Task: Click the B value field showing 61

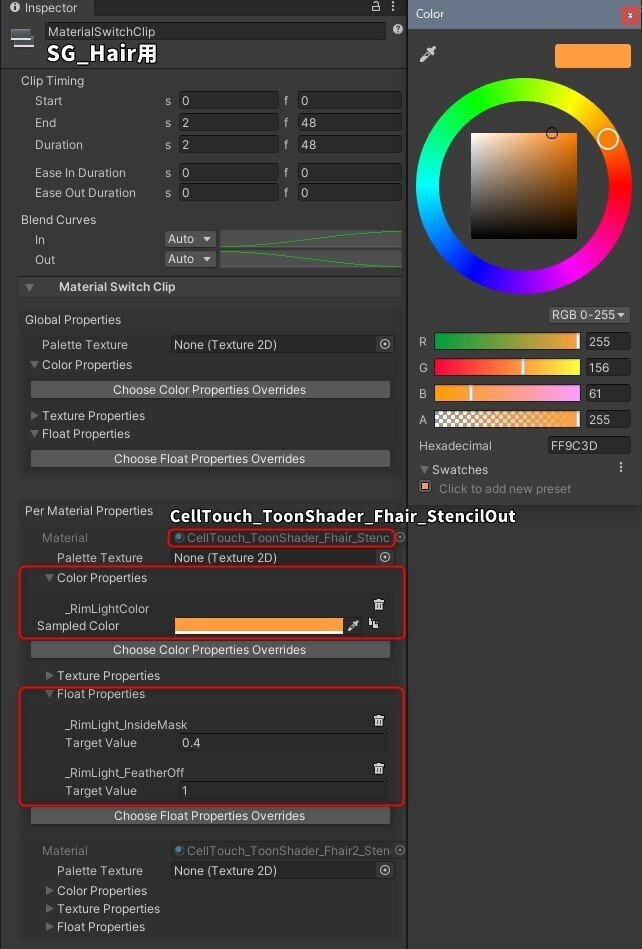Action: [x=608, y=393]
